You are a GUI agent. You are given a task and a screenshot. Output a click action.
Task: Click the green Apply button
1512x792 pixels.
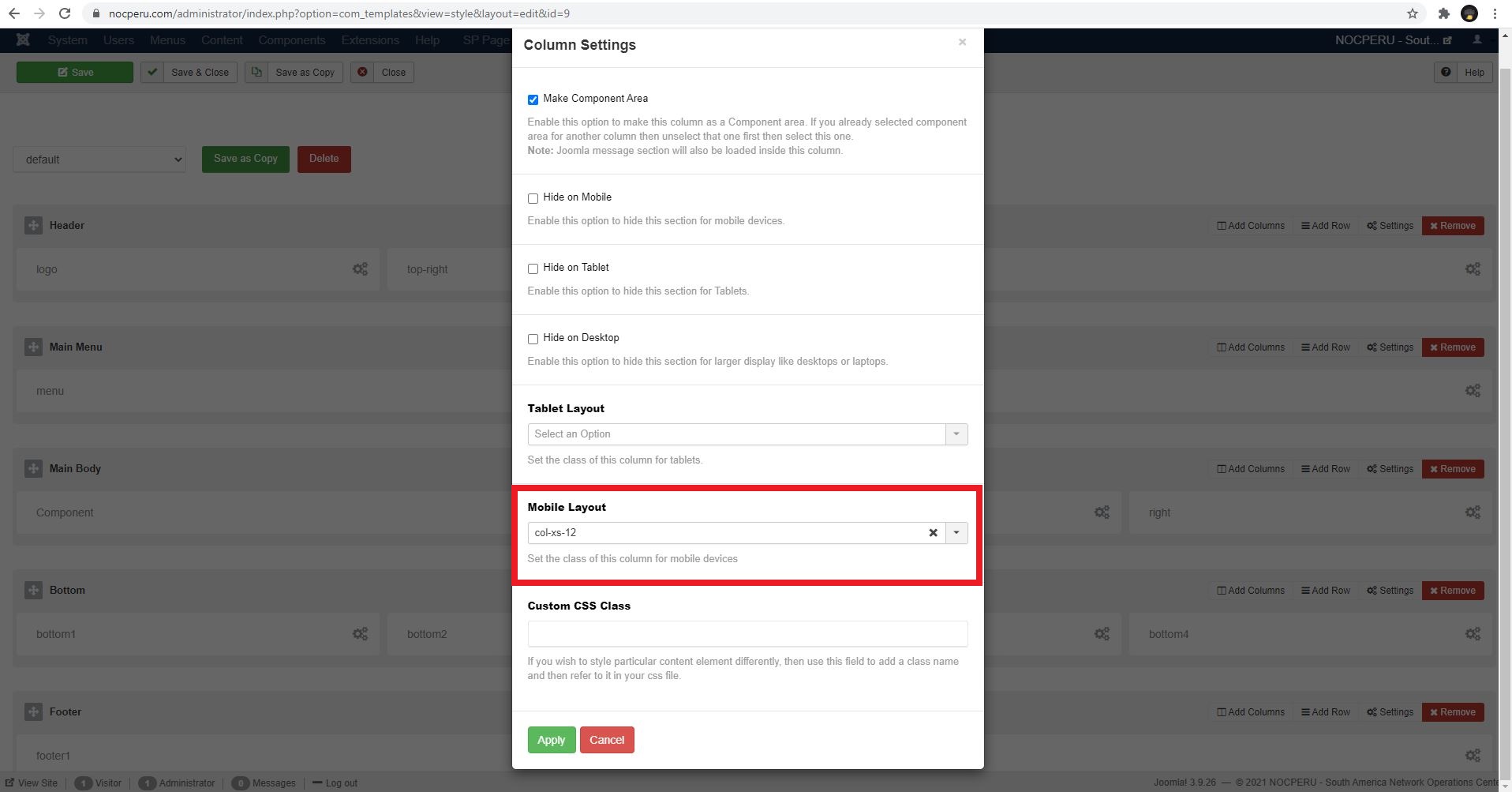(x=551, y=740)
